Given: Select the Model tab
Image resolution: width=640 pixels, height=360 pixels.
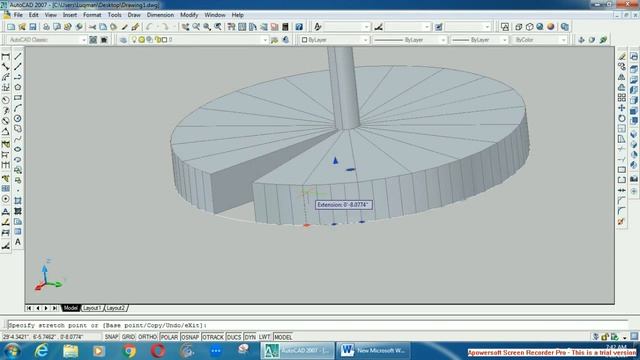Looking at the screenshot, I should [x=70, y=308].
